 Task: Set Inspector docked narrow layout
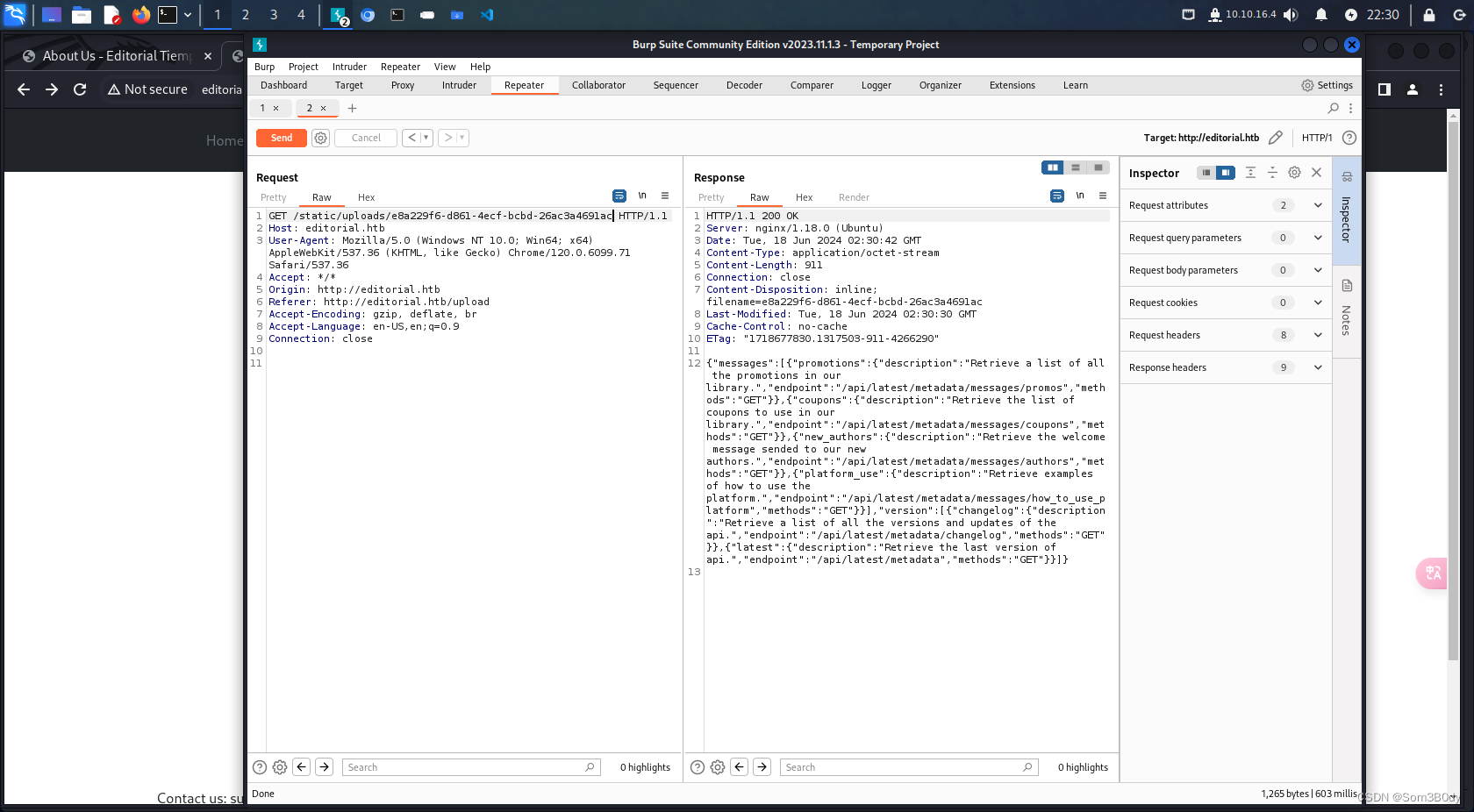coord(1206,173)
